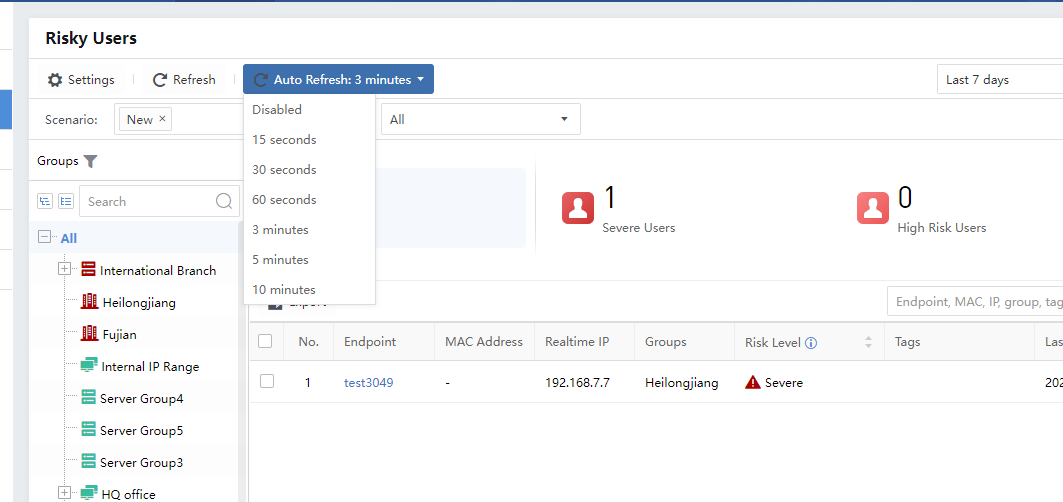Expand the International Branch tree node
Screen dimensions: 1063x502
pyautogui.click(x=65, y=270)
